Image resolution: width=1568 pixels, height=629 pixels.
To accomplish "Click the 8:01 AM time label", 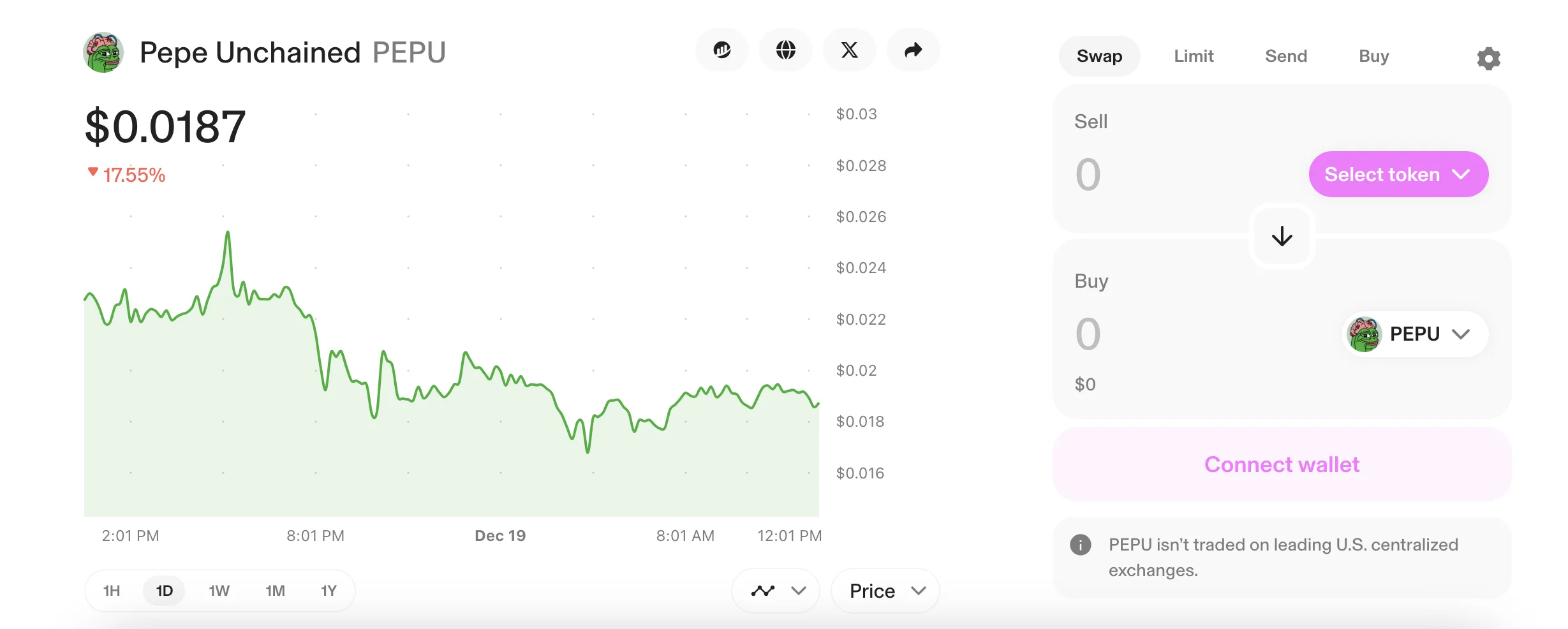I will click(x=685, y=536).
